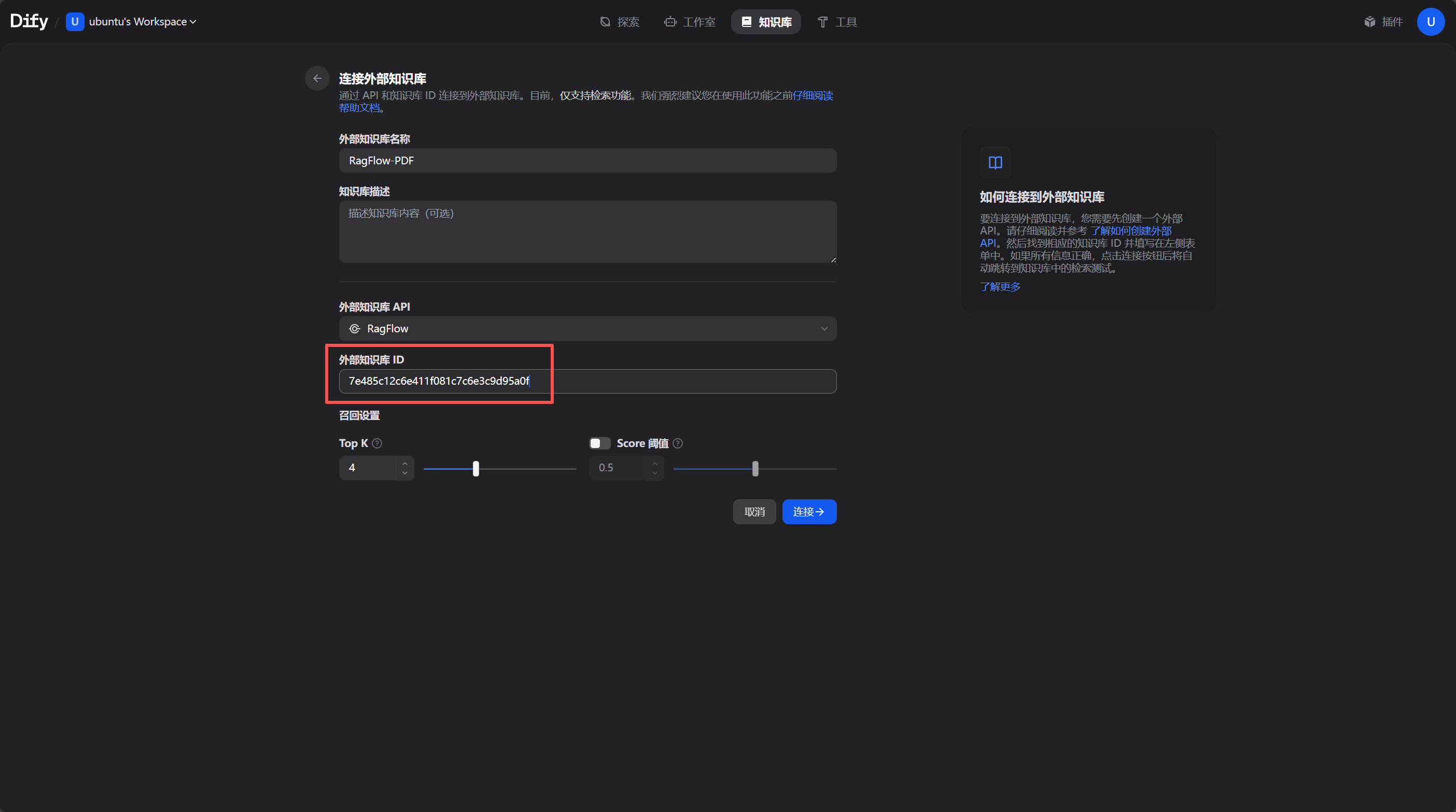Open the 工作室 tab

click(690, 22)
